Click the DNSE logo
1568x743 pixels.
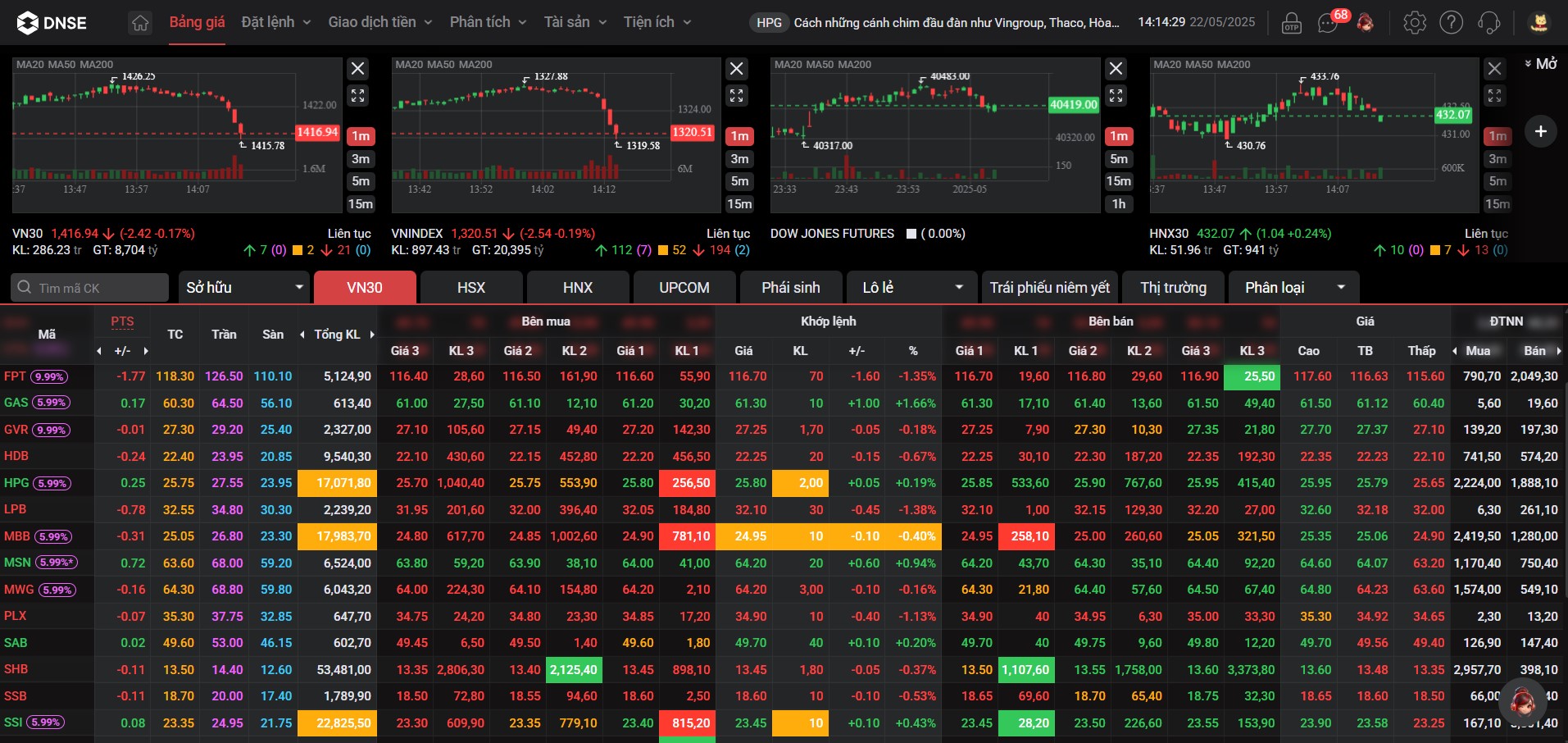tap(52, 23)
